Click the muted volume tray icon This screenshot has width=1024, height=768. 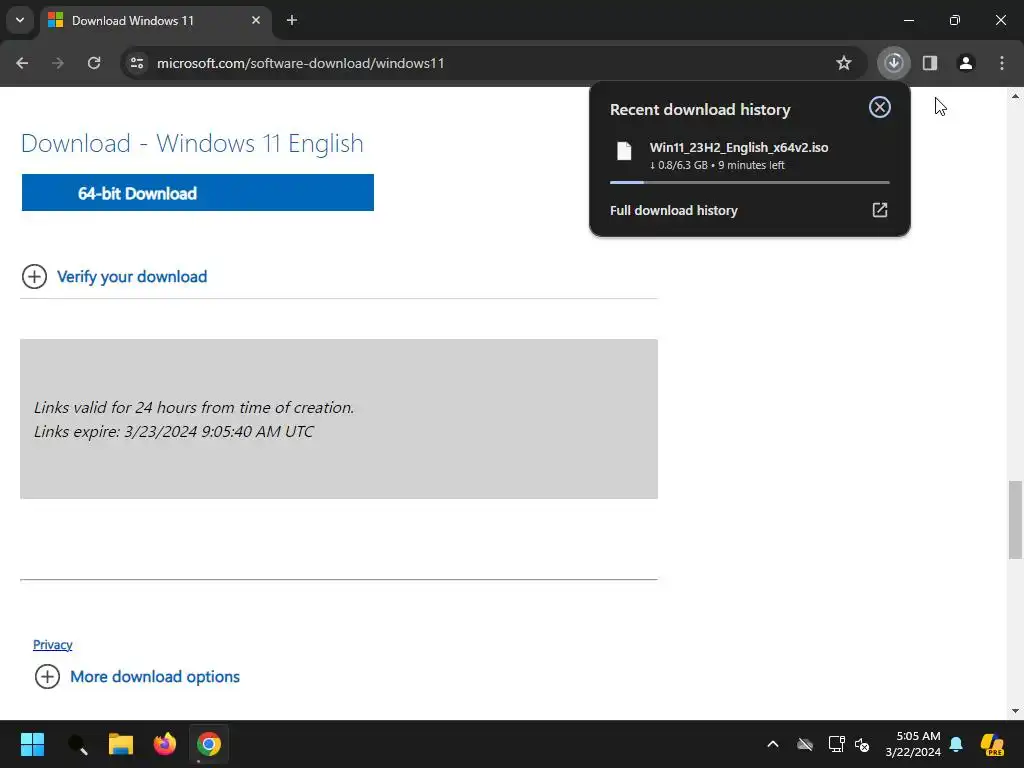862,744
